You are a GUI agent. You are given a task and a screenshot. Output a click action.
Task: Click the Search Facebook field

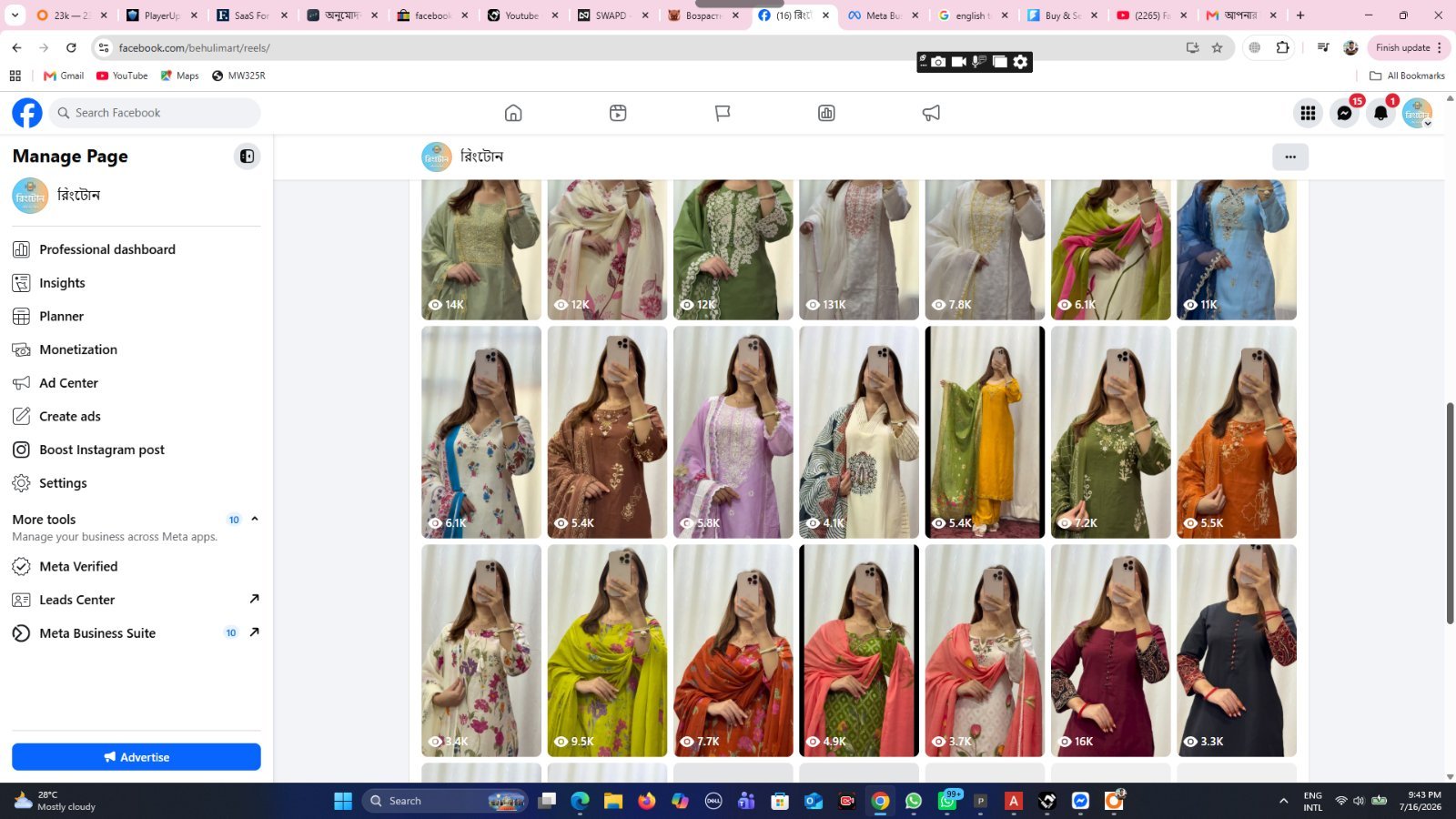click(155, 113)
